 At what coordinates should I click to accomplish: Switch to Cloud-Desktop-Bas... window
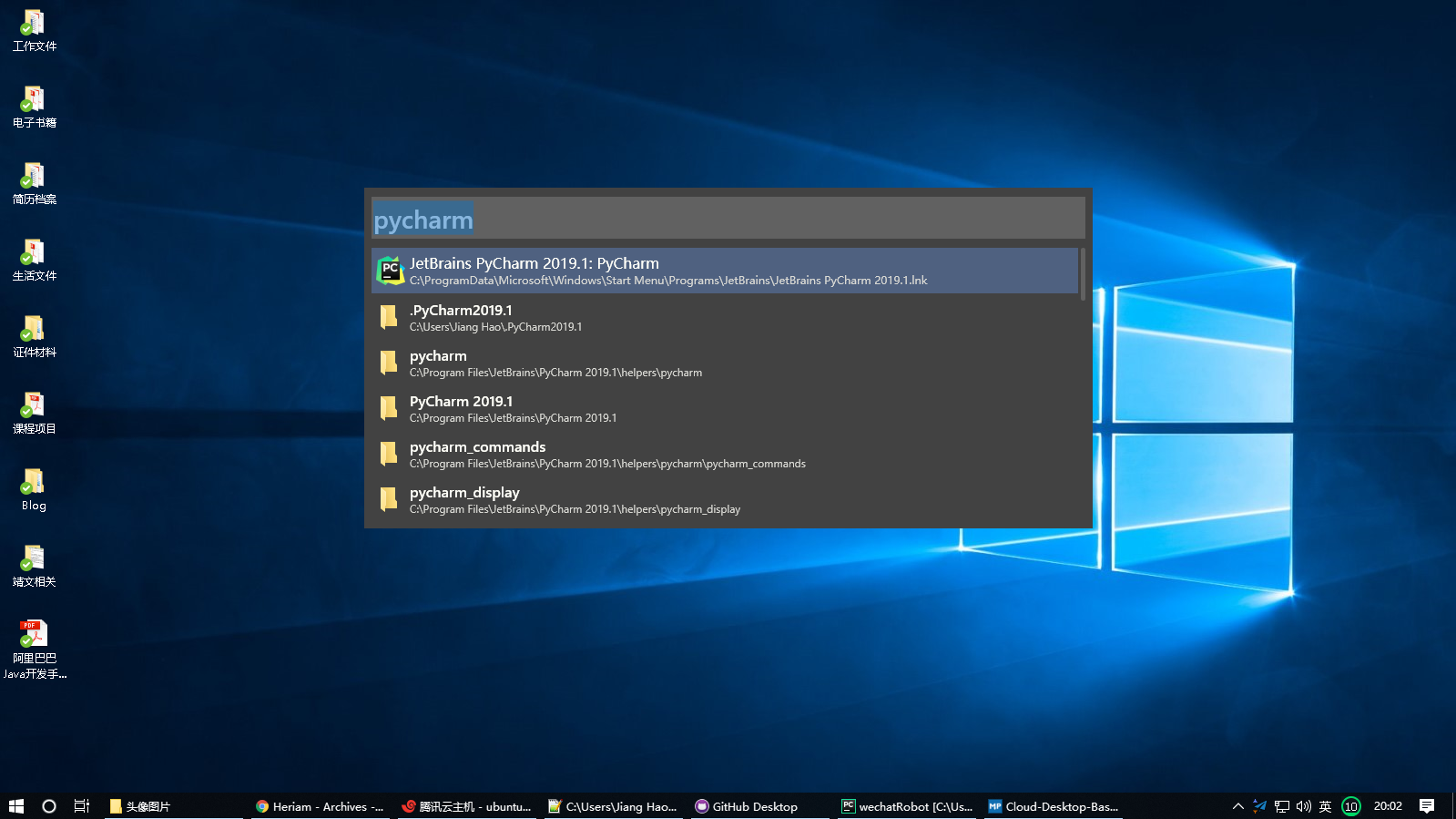pos(1053,806)
